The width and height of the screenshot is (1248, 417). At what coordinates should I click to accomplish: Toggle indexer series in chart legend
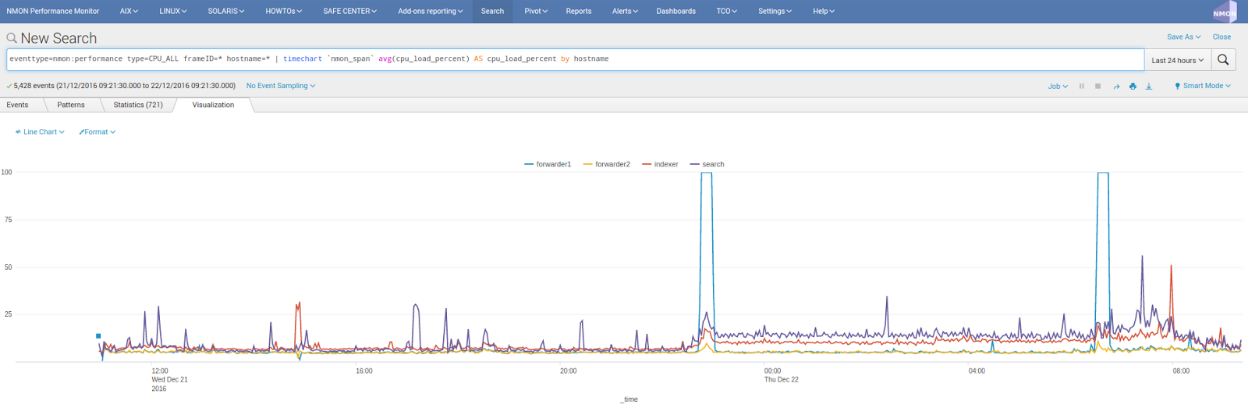pos(665,163)
